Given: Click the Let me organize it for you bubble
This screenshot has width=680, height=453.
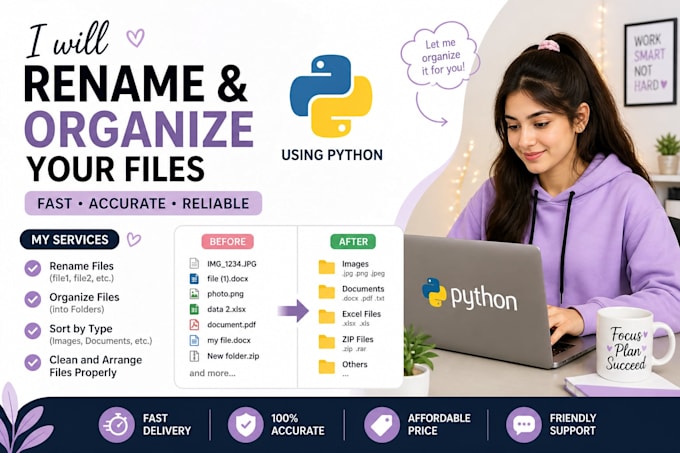Looking at the screenshot, I should 440,55.
